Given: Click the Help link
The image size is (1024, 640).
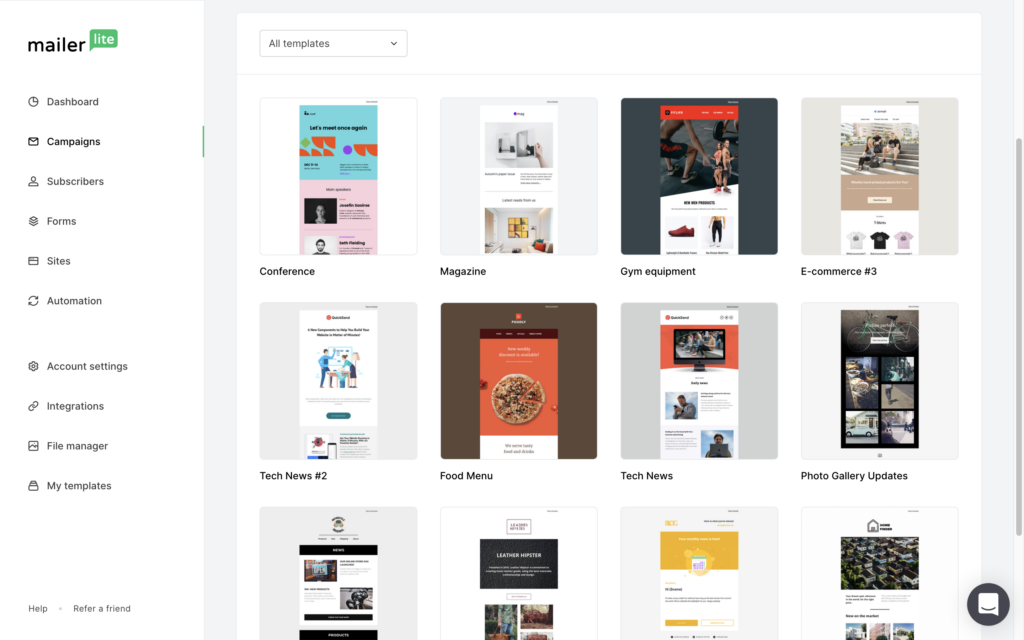Looking at the screenshot, I should point(38,608).
